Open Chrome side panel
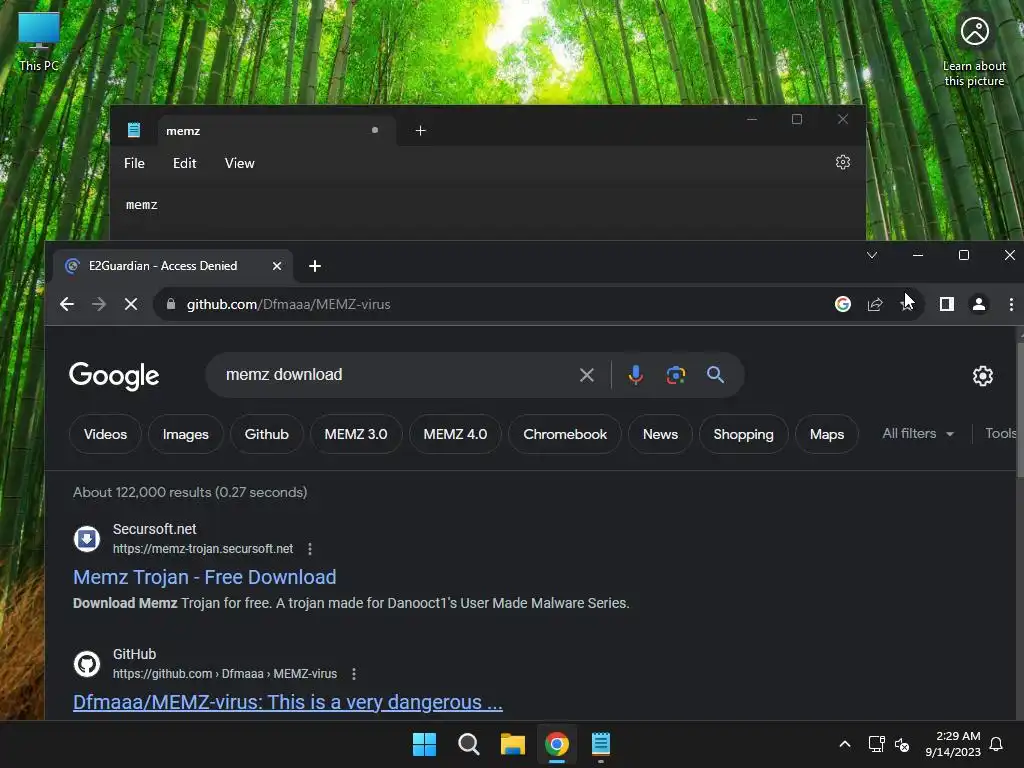 (946, 304)
